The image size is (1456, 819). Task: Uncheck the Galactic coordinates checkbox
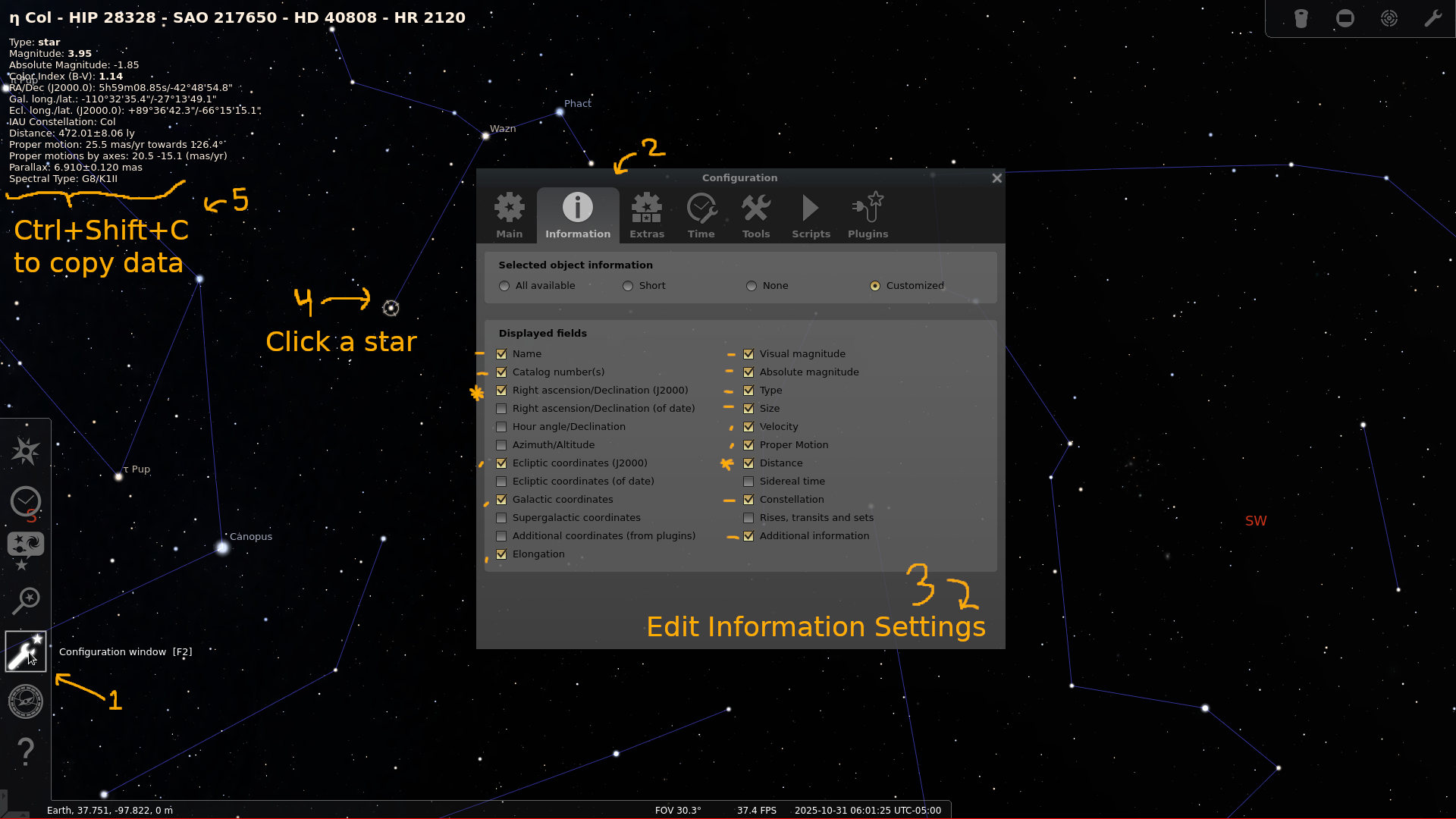[501, 500]
